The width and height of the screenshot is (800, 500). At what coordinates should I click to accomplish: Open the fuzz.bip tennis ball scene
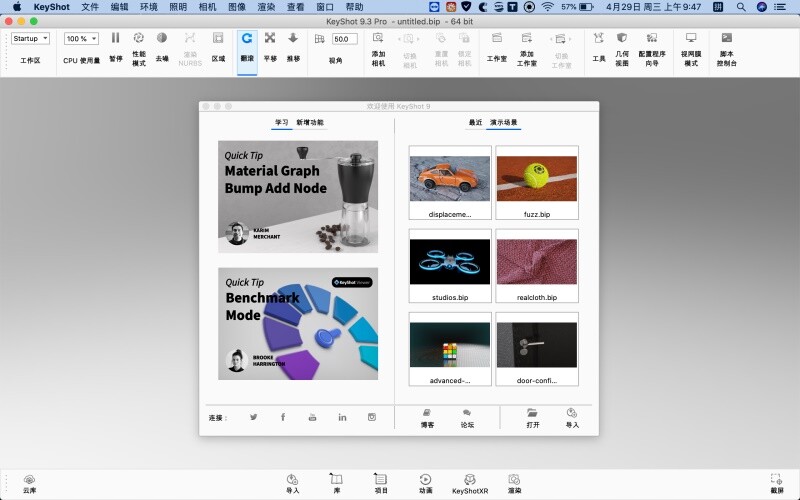(x=537, y=183)
